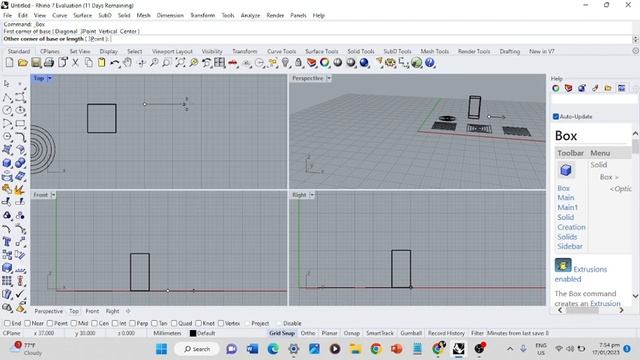Click the Paste clipboard icon
This screenshot has height=360, width=640.
coord(102,63)
